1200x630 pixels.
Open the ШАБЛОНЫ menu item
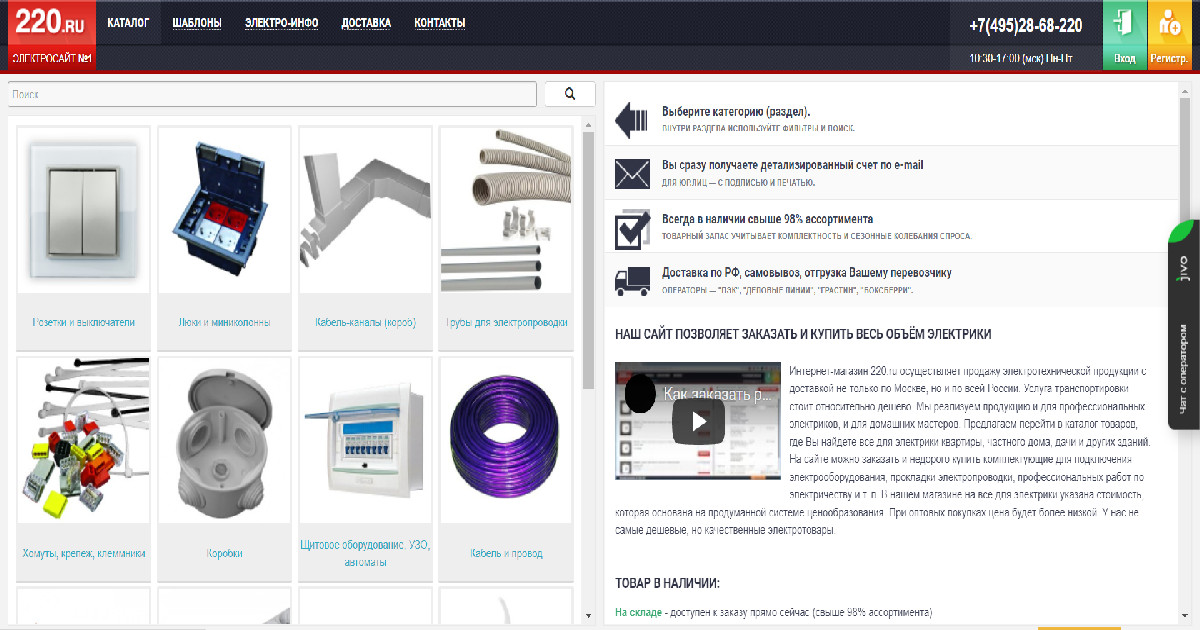(x=197, y=22)
